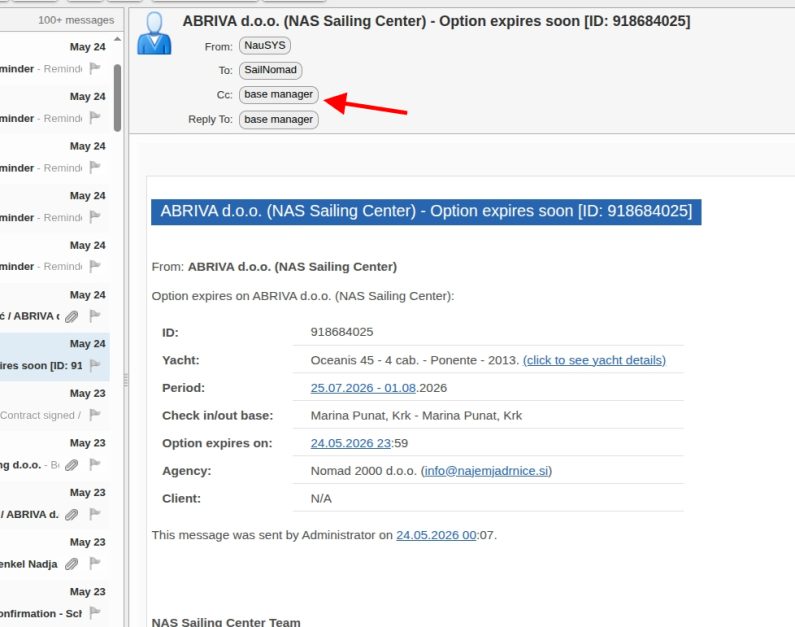Click attachment icon on May 23 '/ ABRIVA d.' message
The width and height of the screenshot is (795, 627).
click(71, 514)
